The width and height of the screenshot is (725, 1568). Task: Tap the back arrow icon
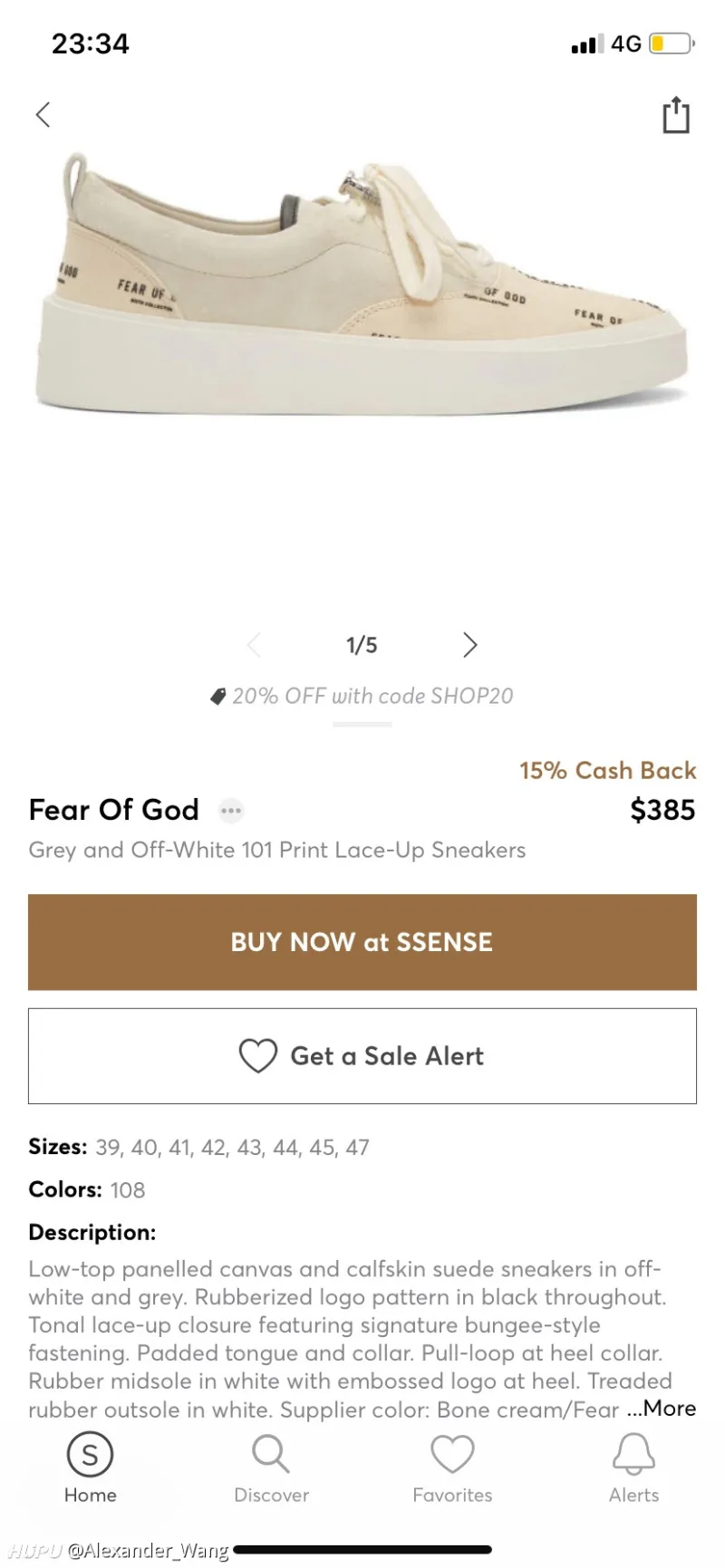[43, 115]
